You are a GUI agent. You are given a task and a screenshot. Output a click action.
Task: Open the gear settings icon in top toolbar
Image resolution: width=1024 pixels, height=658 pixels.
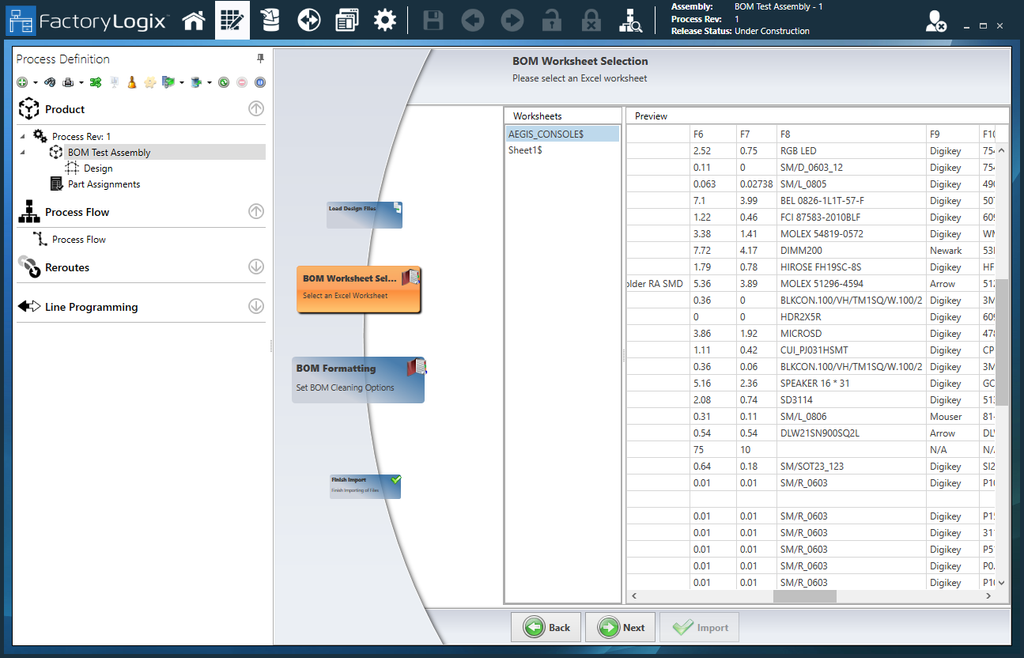tap(385, 20)
